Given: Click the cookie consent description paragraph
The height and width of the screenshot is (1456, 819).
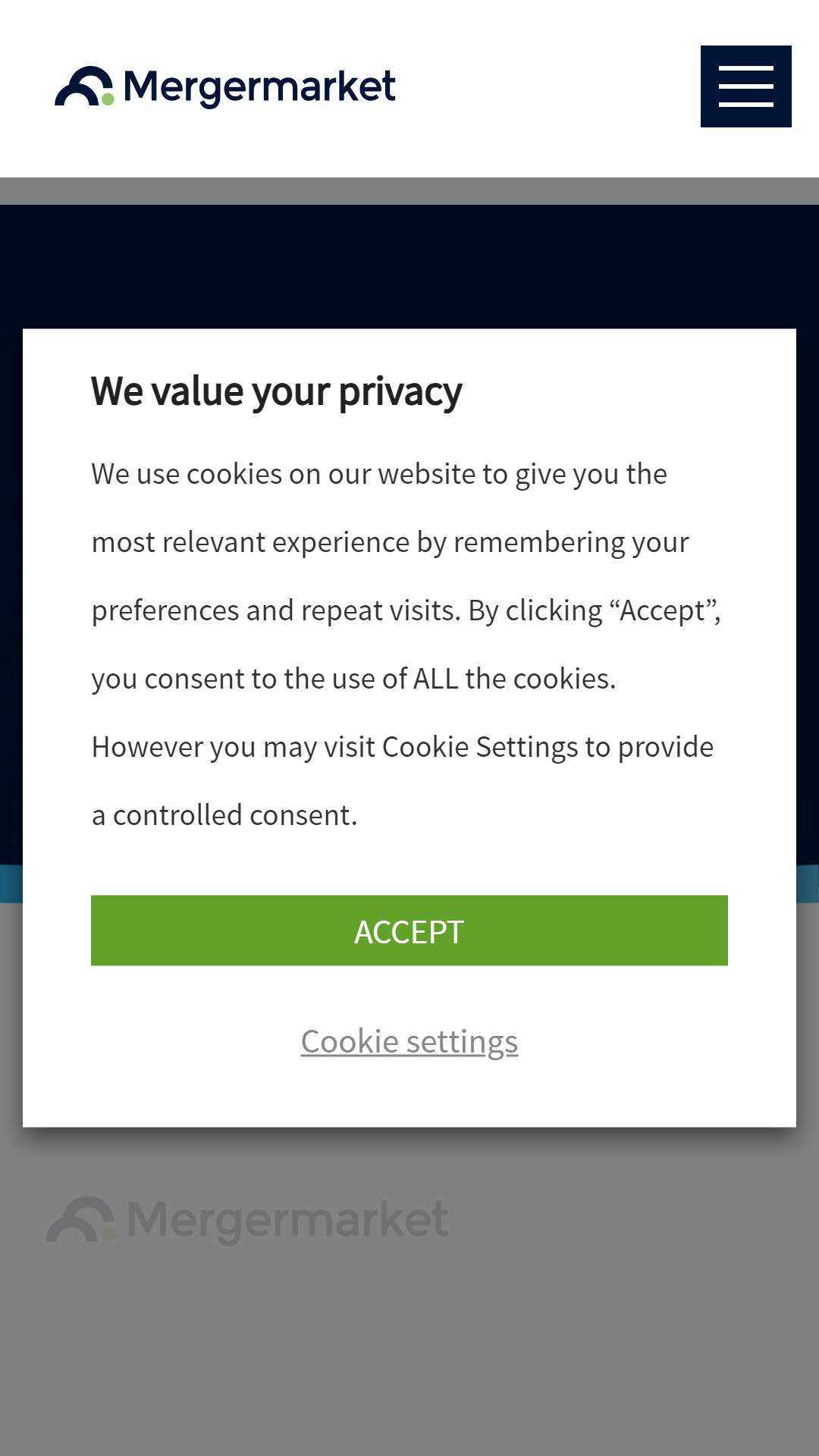Looking at the screenshot, I should pyautogui.click(x=406, y=645).
